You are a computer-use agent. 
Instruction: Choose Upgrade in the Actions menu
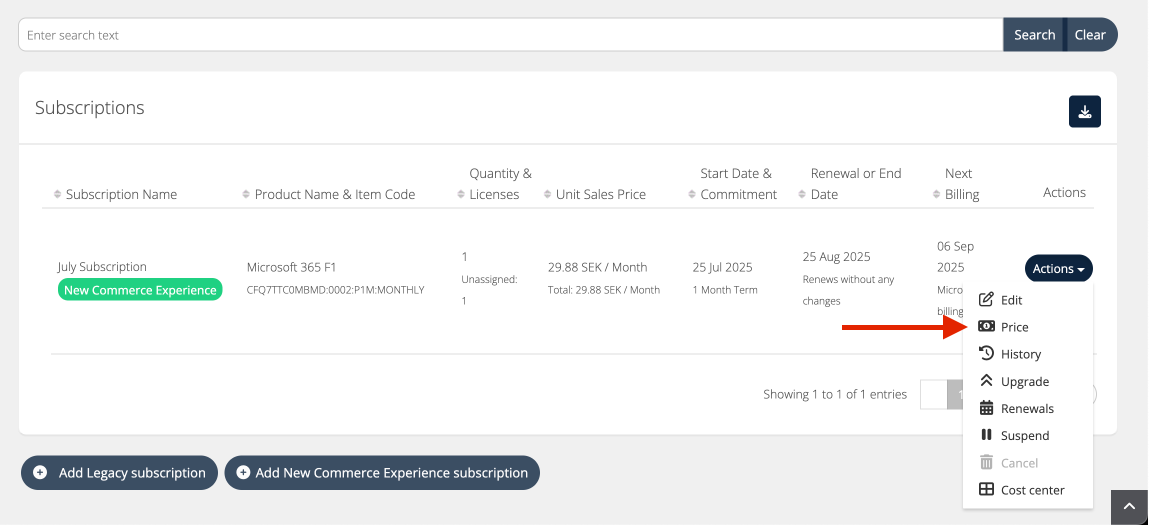1024,381
